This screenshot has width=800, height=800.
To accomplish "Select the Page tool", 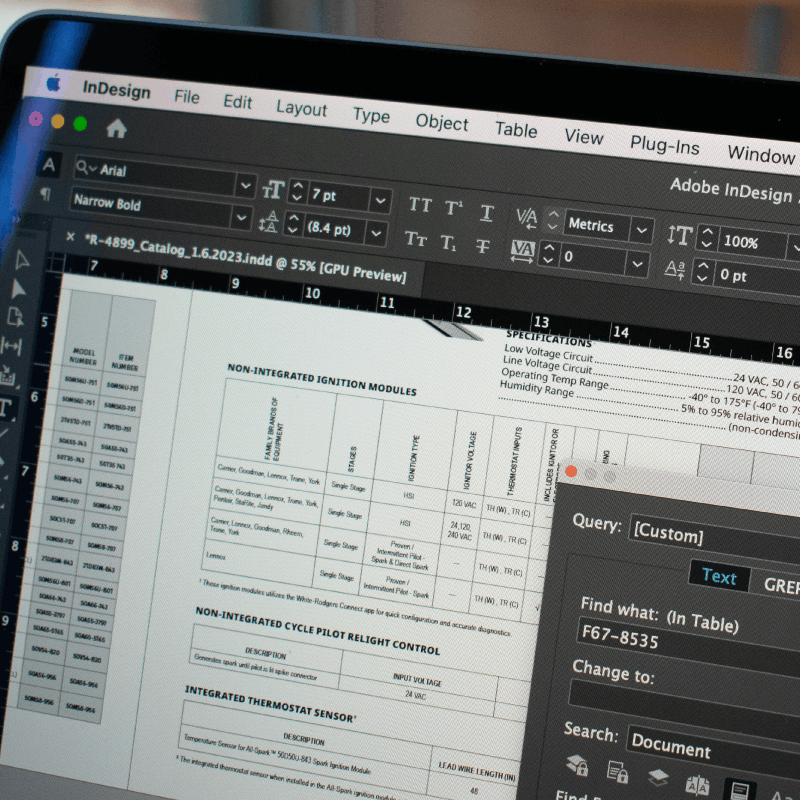I will [15, 317].
